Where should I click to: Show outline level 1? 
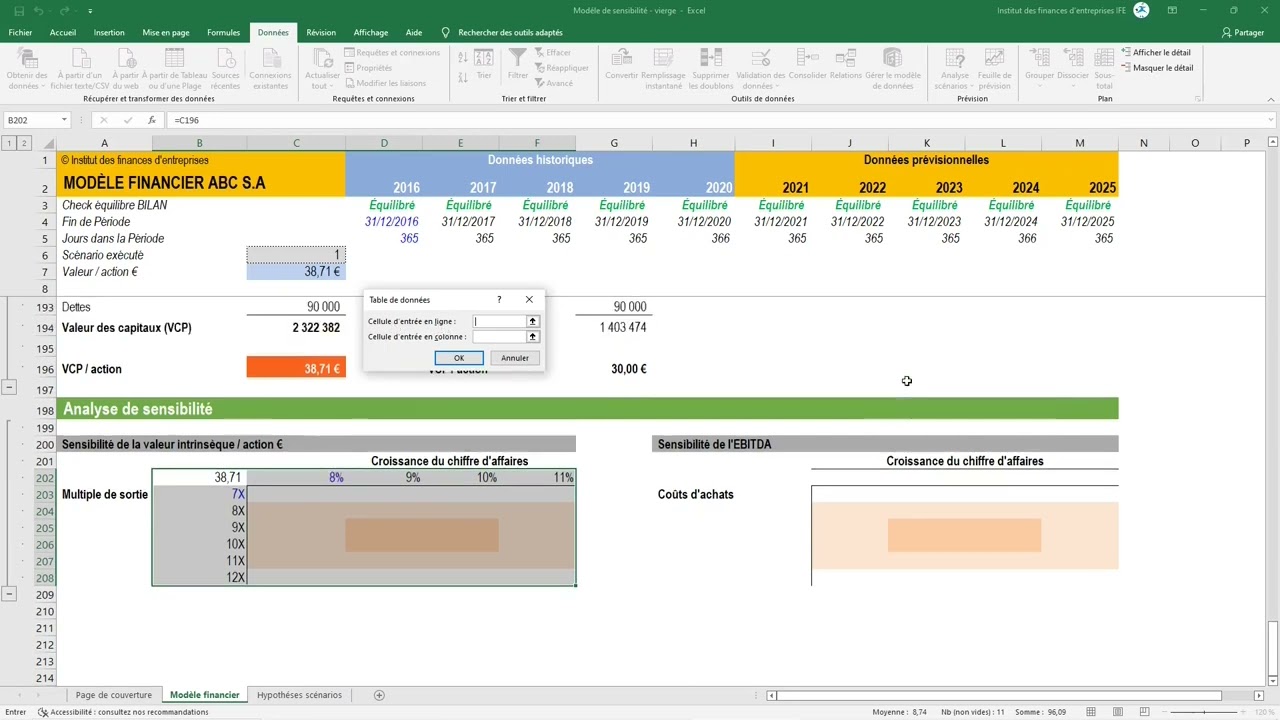pyautogui.click(x=9, y=143)
